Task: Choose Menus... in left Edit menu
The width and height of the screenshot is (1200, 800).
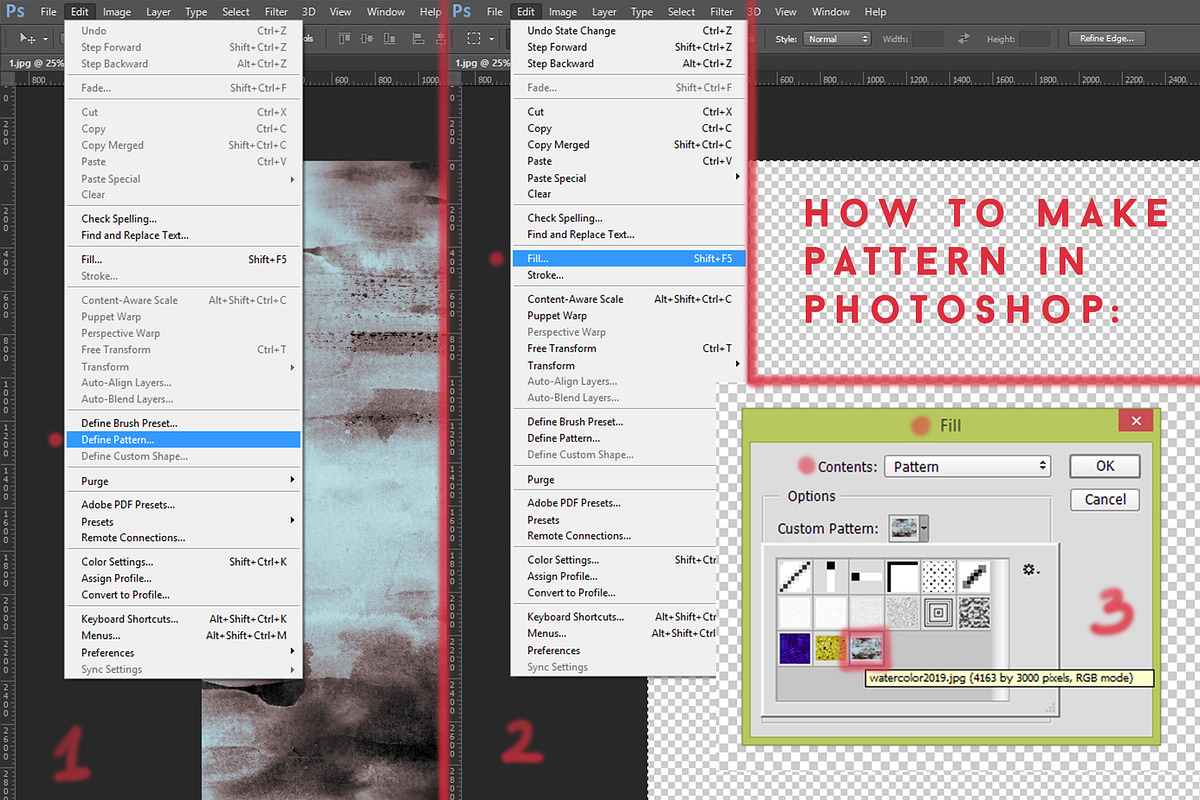Action: [183, 635]
